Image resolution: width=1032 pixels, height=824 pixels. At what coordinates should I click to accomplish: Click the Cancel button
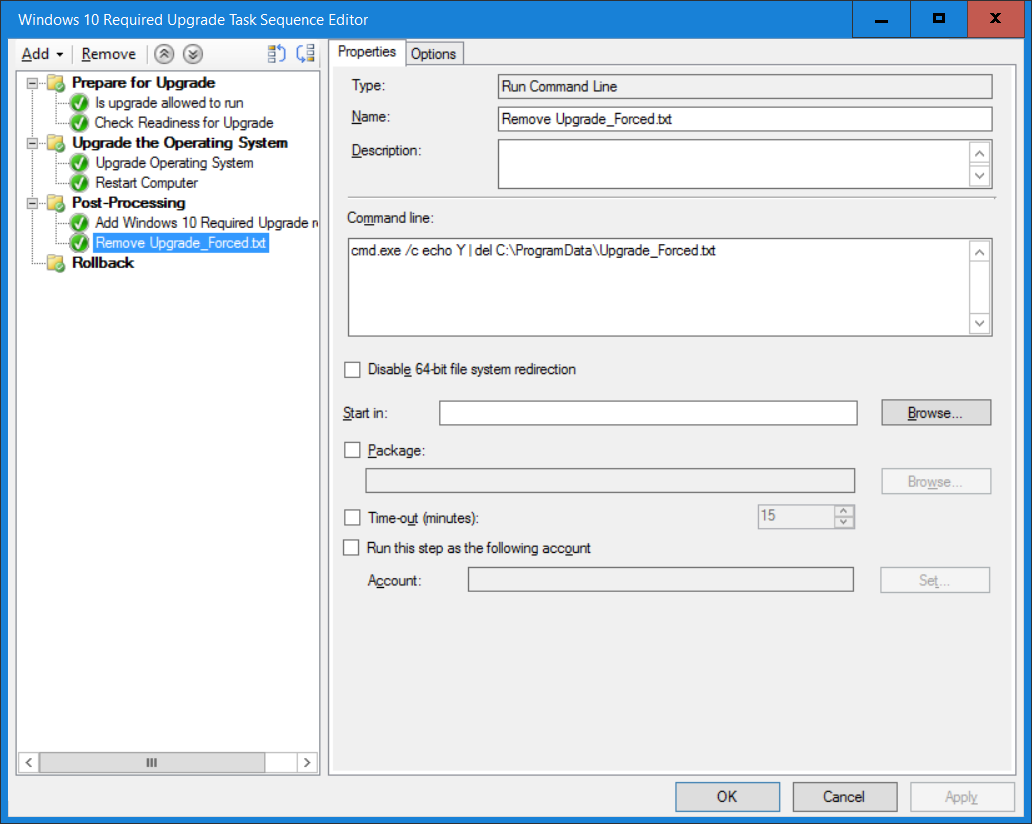(x=844, y=797)
